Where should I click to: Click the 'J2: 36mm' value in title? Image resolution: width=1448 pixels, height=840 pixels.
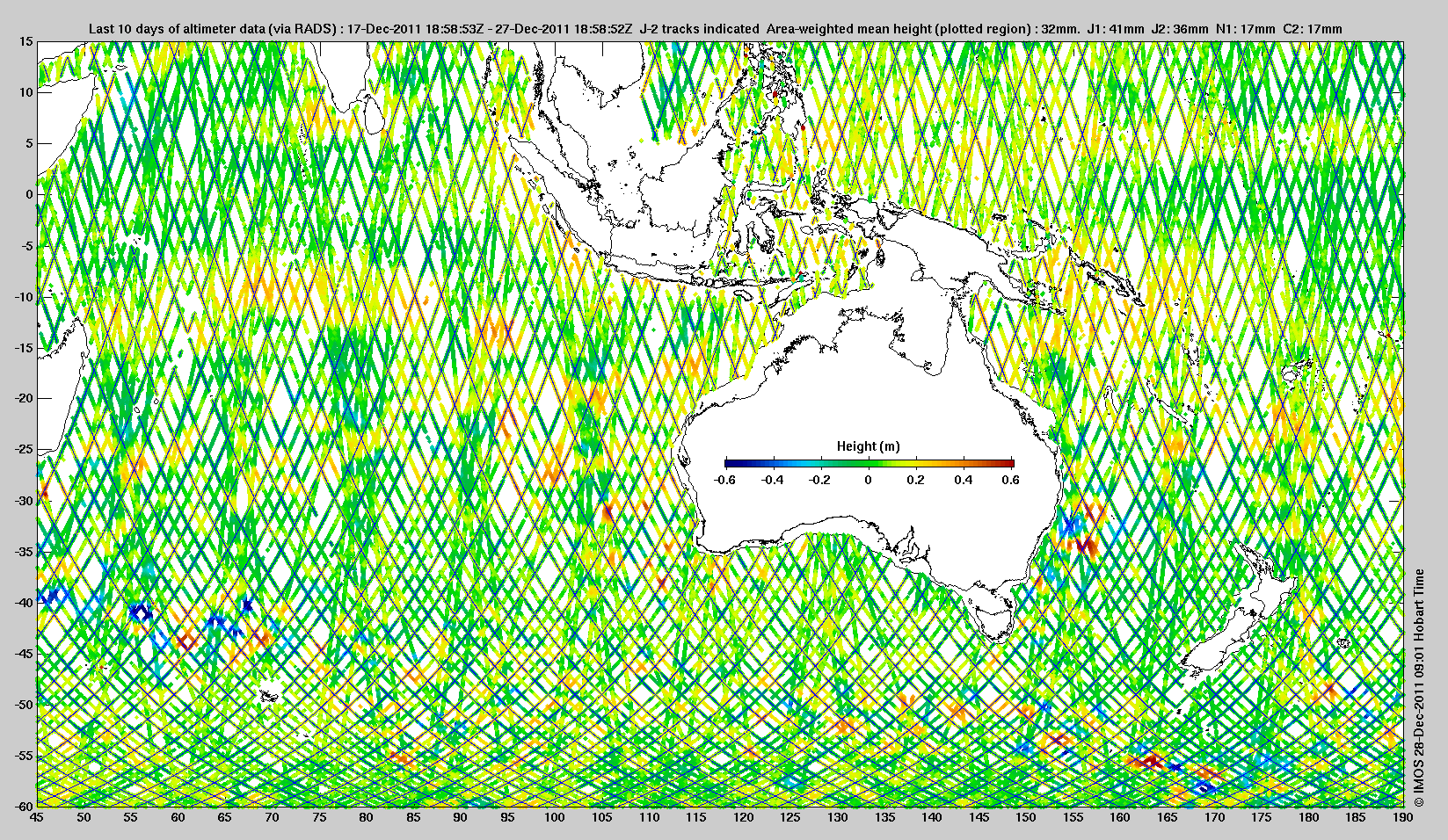tap(1180, 29)
